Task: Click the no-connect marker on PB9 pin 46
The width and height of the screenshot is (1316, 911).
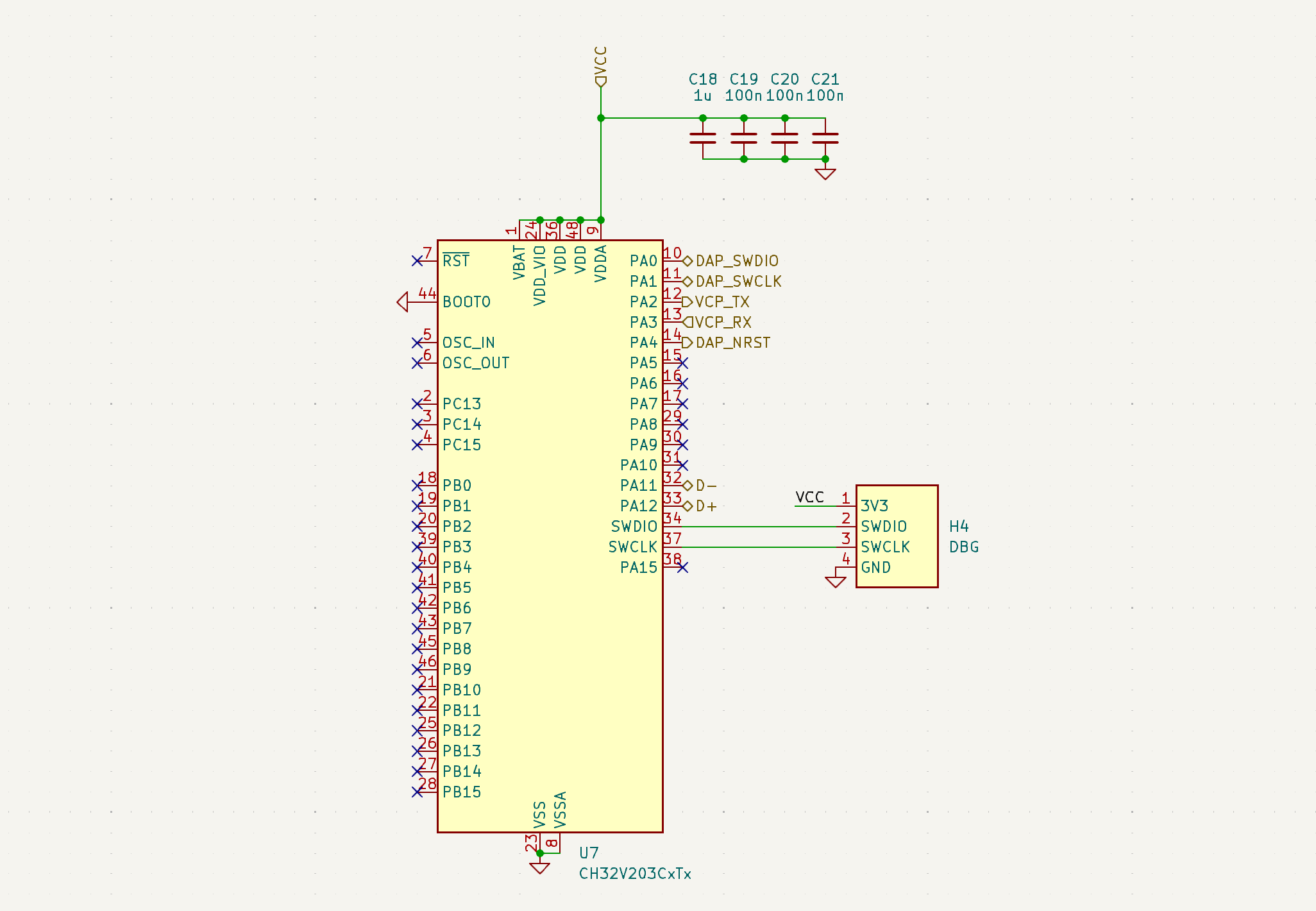Action: (x=417, y=669)
